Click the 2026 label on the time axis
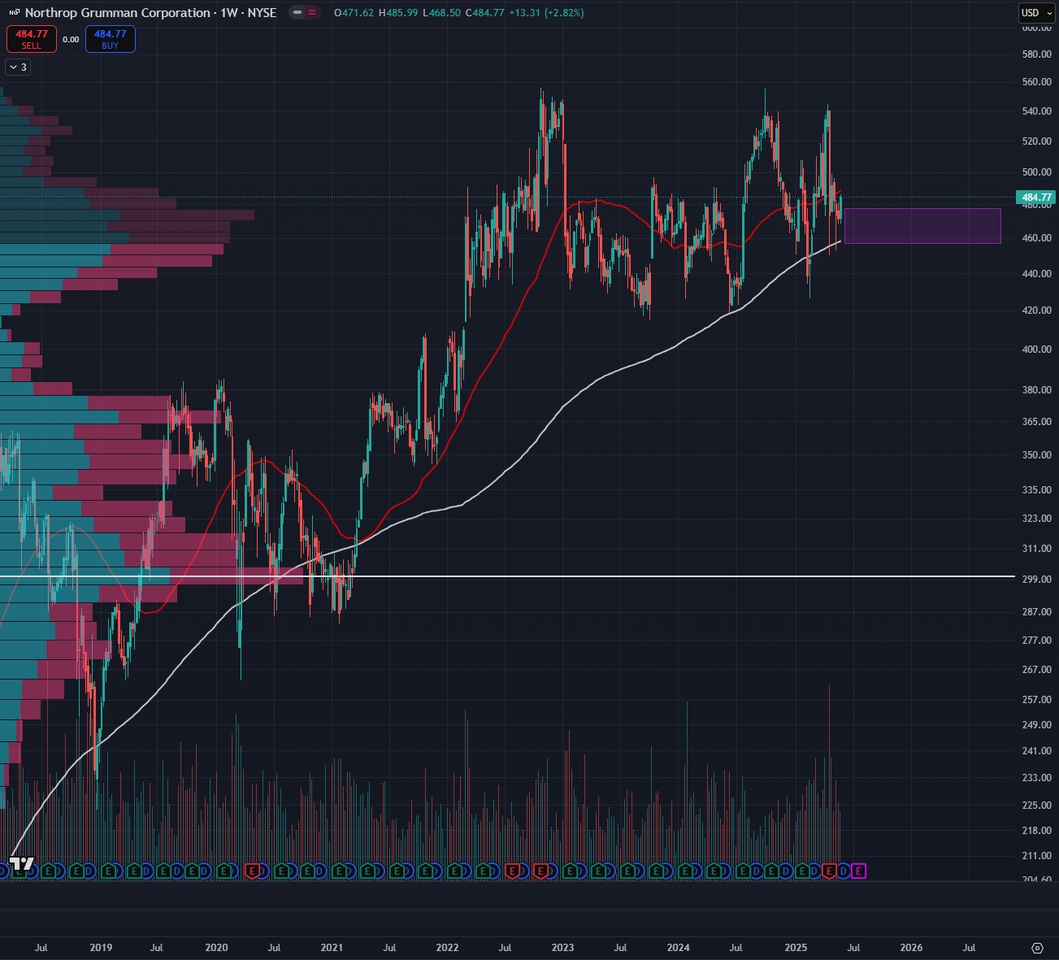 (x=911, y=948)
